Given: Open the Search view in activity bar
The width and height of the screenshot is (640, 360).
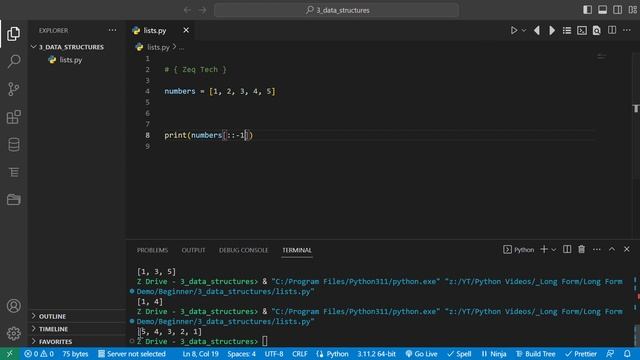Looking at the screenshot, I should (x=13, y=61).
